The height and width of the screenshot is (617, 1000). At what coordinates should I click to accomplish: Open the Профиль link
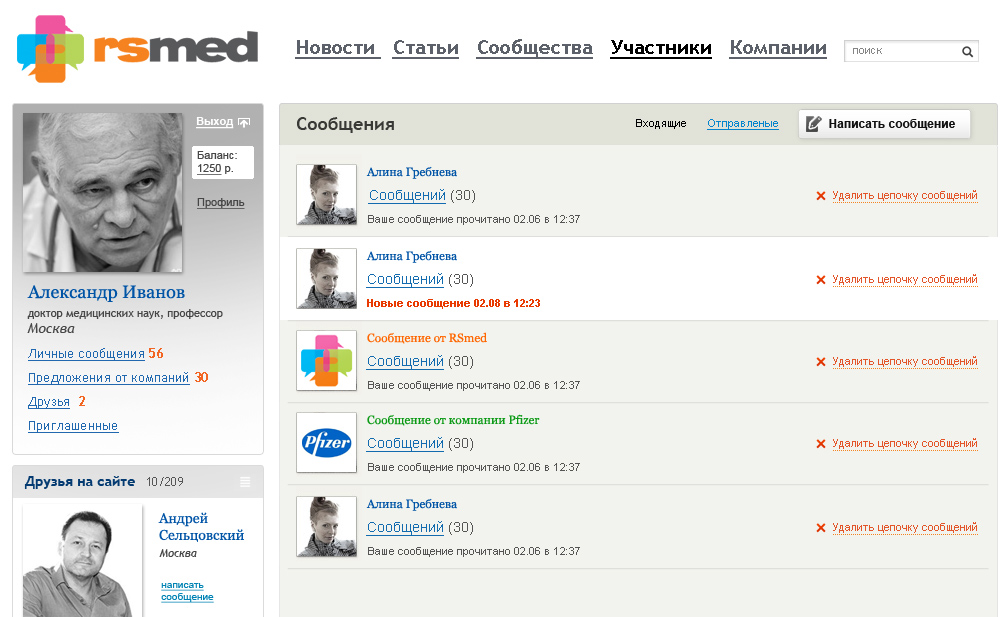tap(220, 203)
